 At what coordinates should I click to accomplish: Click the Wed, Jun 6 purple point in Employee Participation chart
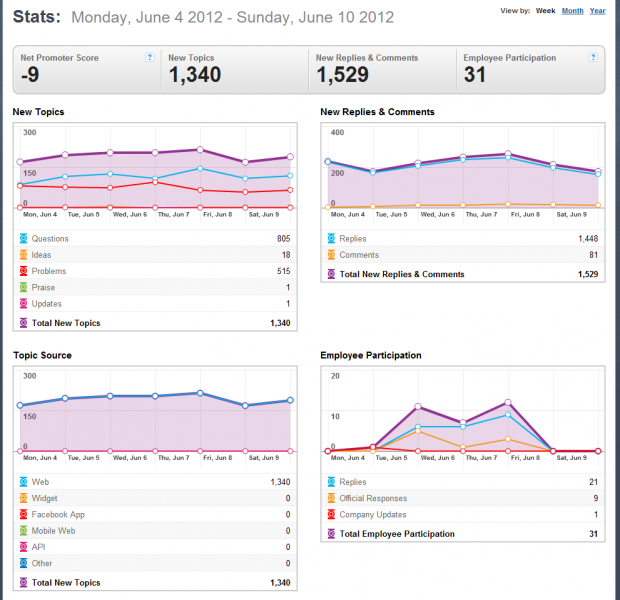point(418,407)
